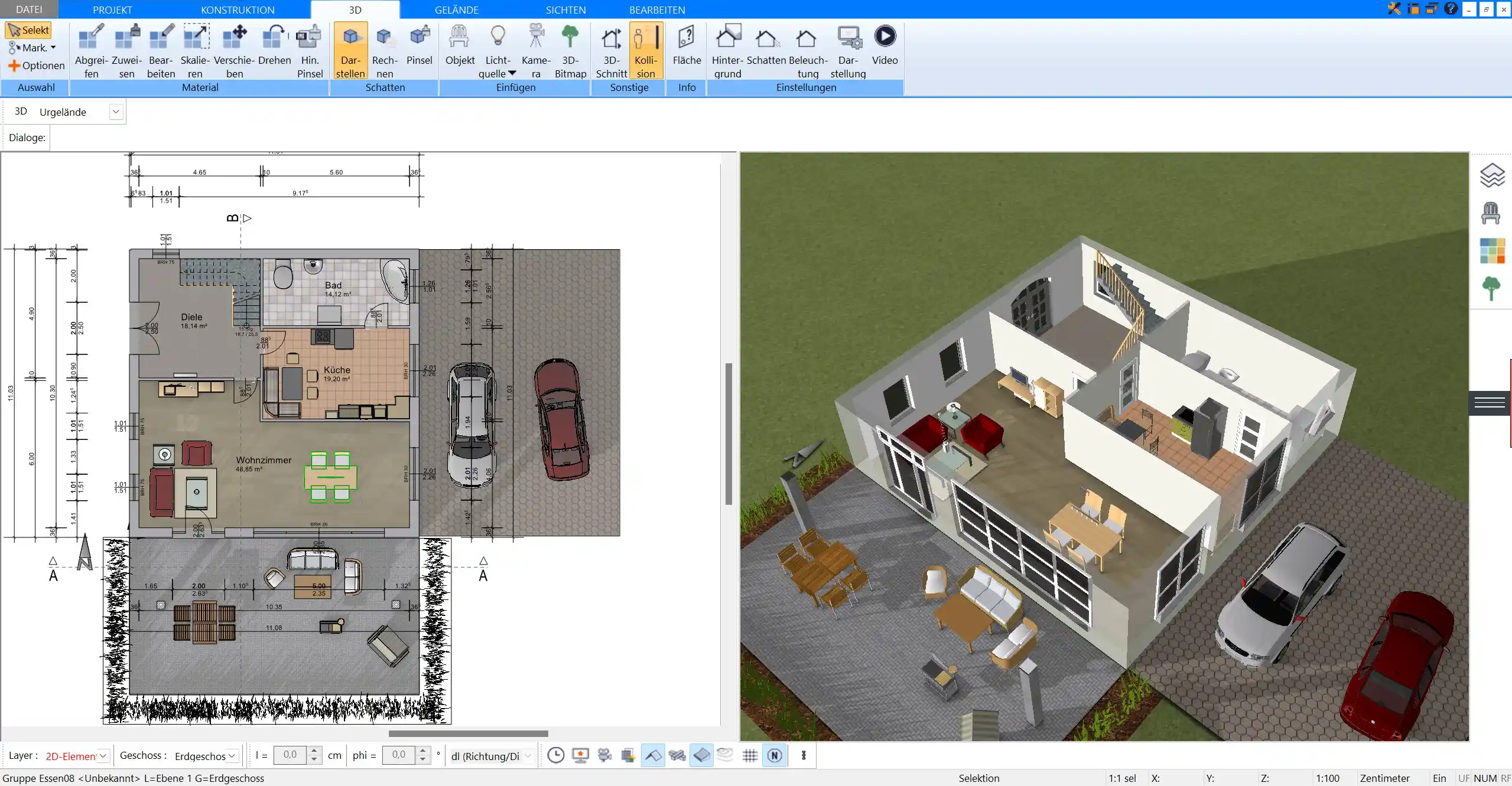Open the layers panel icon in right sidebar
Image resolution: width=1512 pixels, height=786 pixels.
tap(1492, 175)
